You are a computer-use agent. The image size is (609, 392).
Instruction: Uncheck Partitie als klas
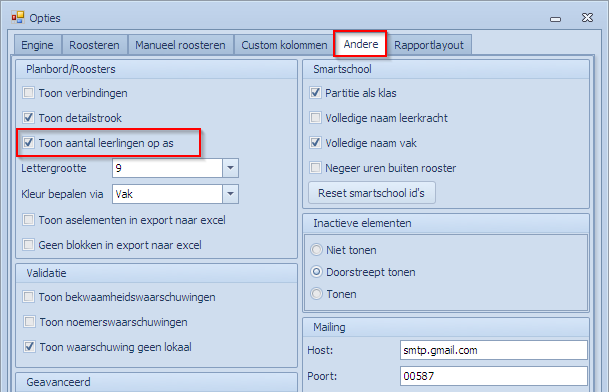pyautogui.click(x=315, y=93)
